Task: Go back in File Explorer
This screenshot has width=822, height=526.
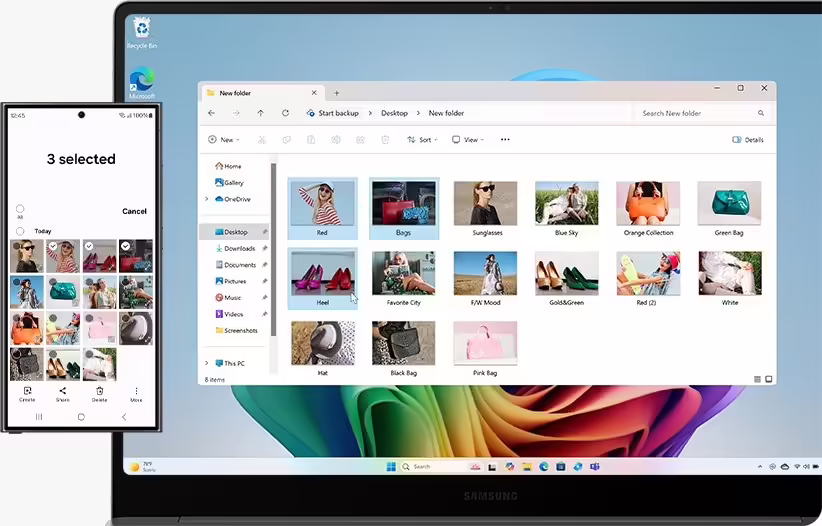Action: tap(211, 113)
